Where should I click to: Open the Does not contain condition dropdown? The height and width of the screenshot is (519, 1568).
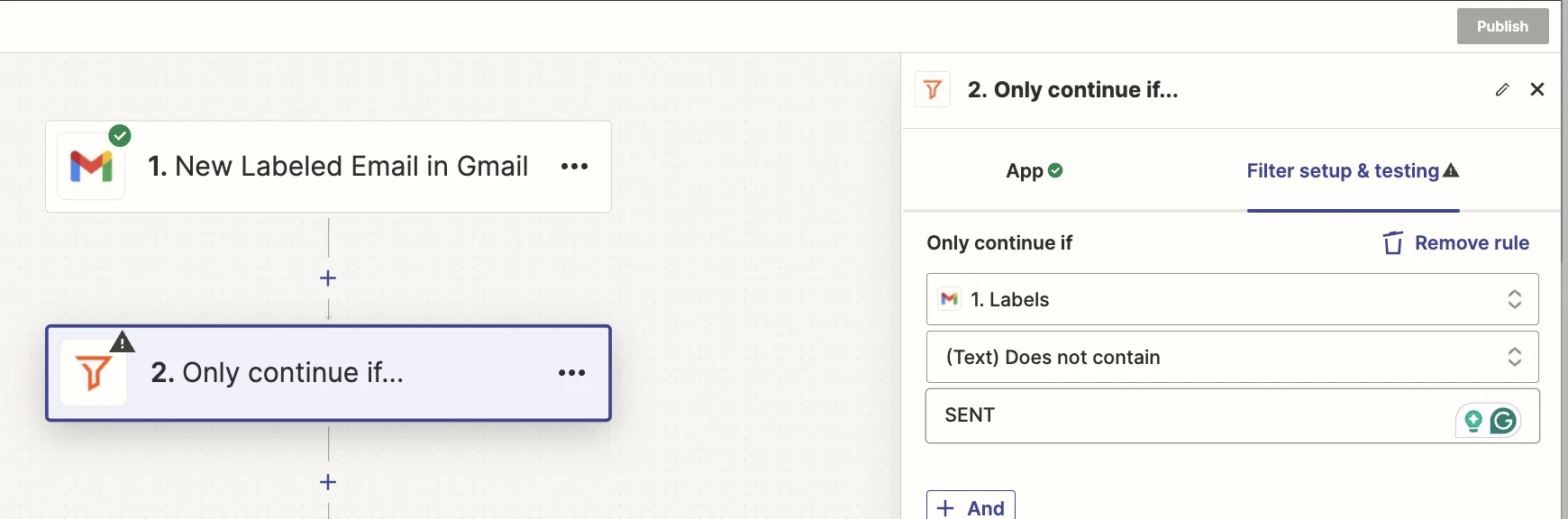click(1232, 357)
